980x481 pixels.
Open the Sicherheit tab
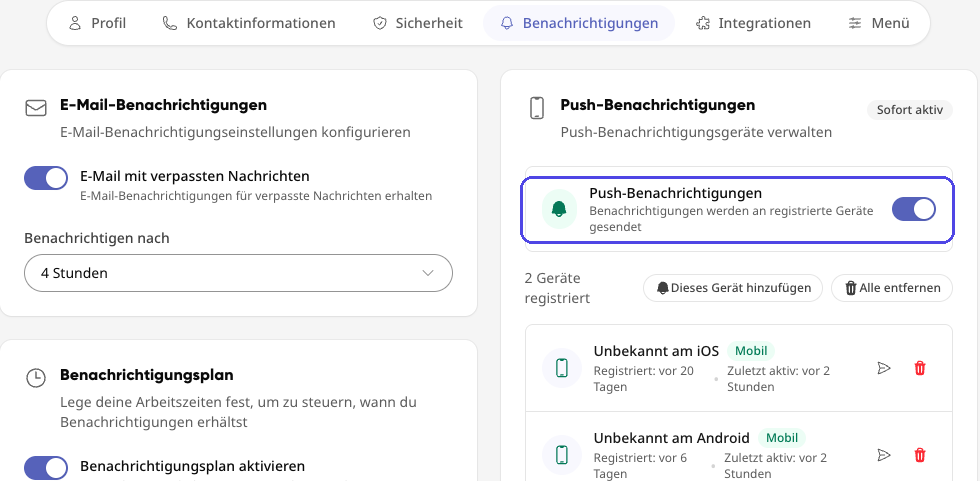click(x=418, y=23)
